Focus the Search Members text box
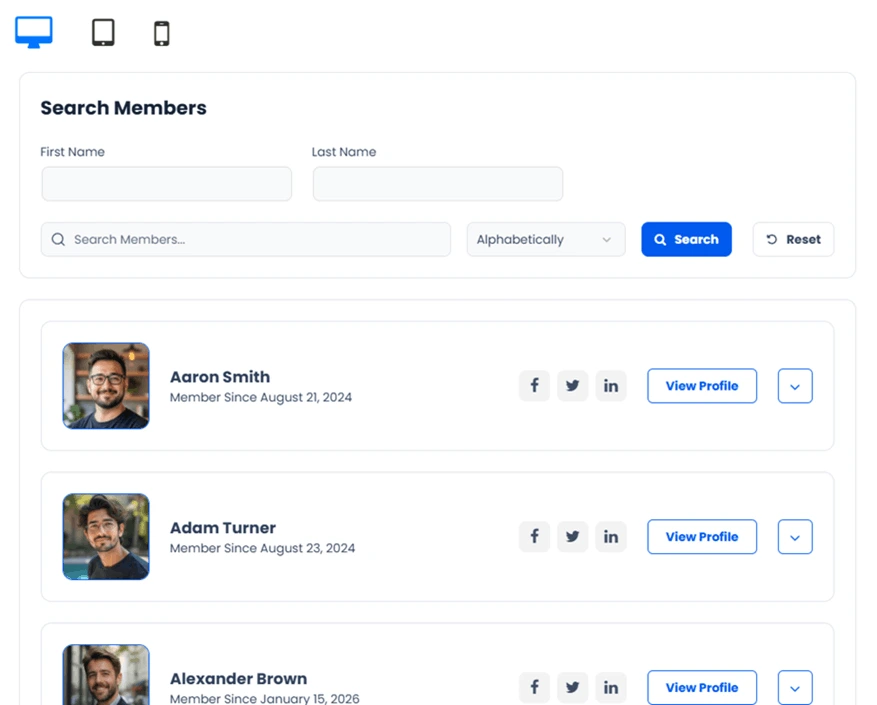Screen dimensions: 877x705 coord(246,239)
